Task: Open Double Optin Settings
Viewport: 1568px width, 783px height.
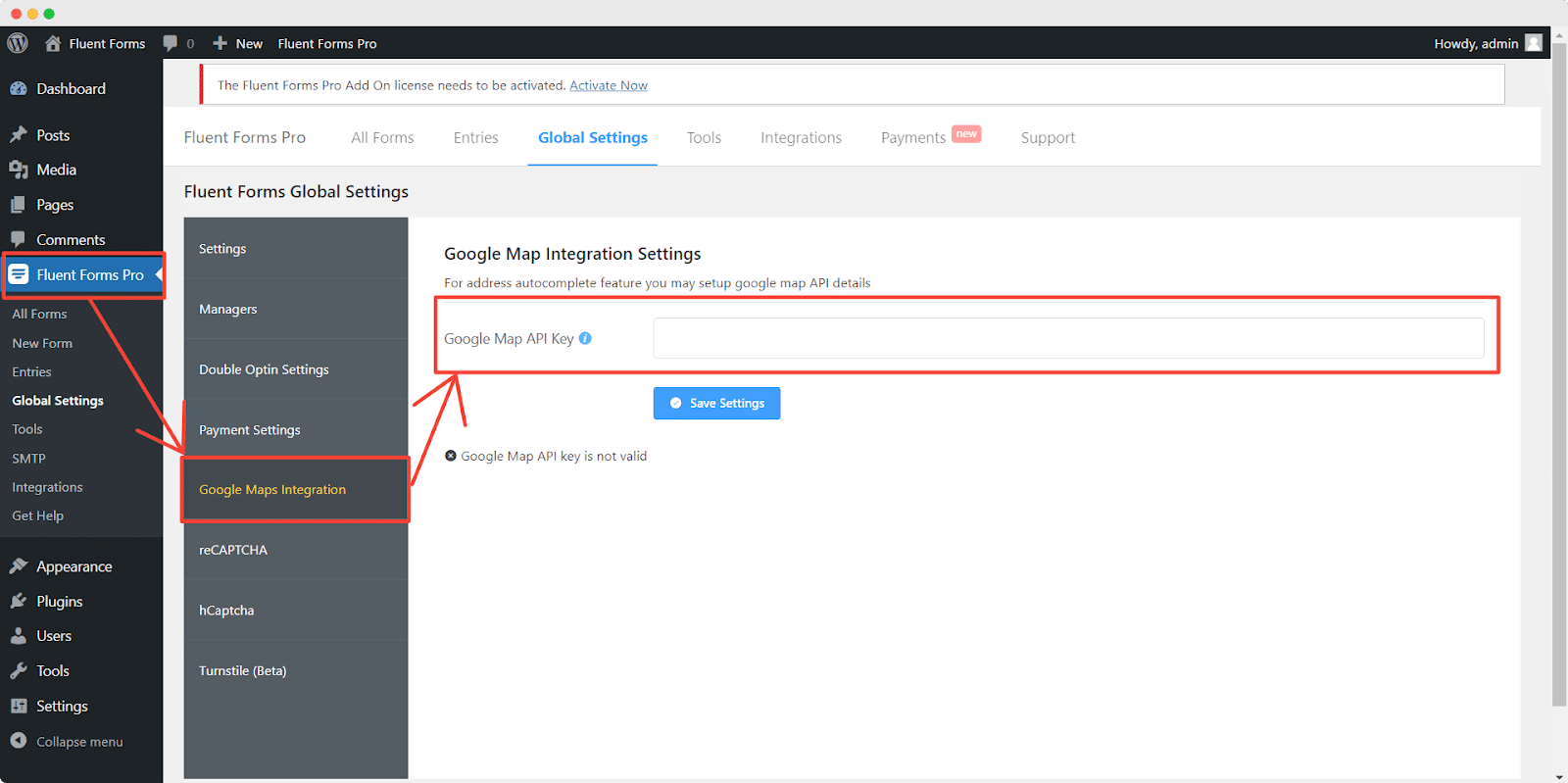Action: [296, 369]
